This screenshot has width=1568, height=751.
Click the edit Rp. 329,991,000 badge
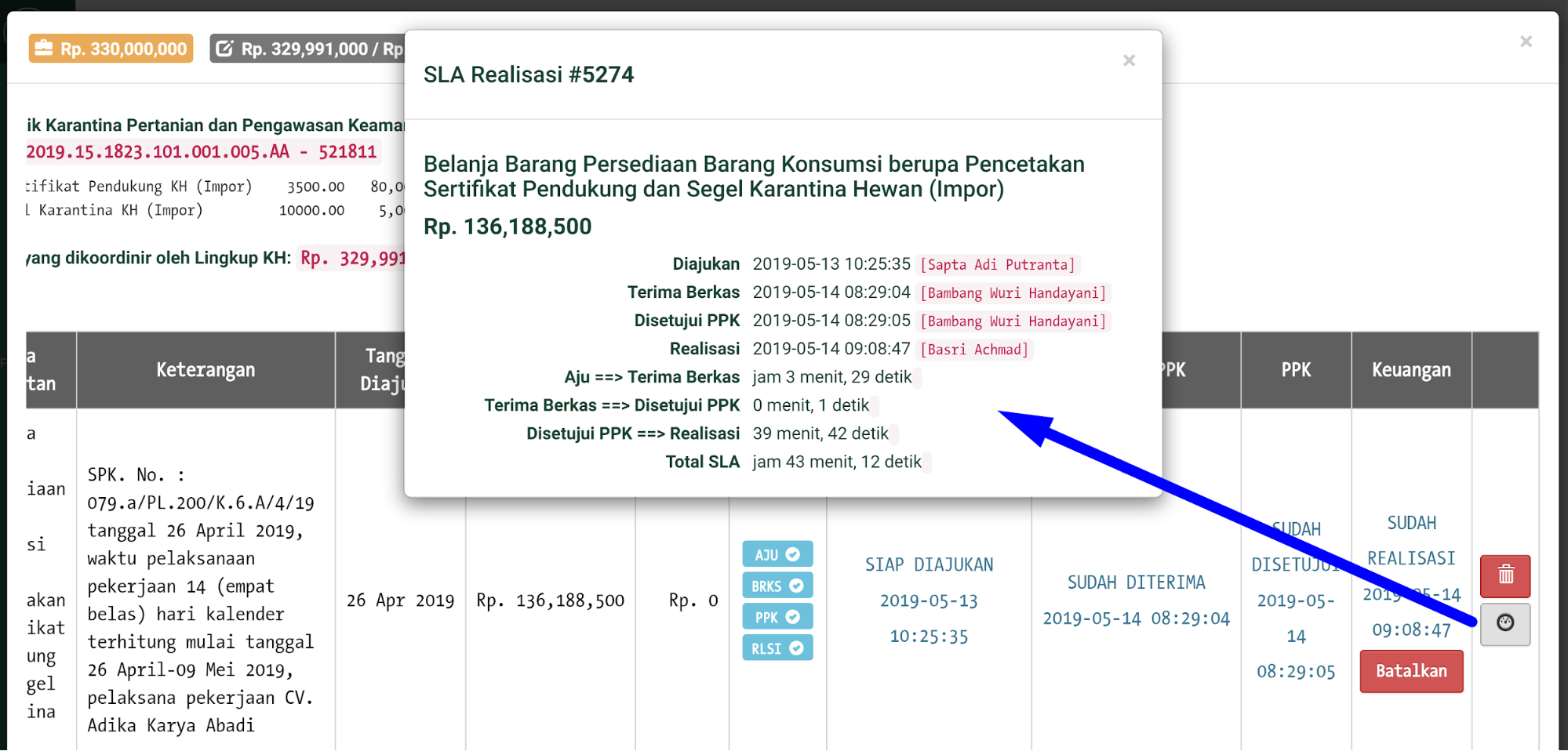tap(308, 49)
